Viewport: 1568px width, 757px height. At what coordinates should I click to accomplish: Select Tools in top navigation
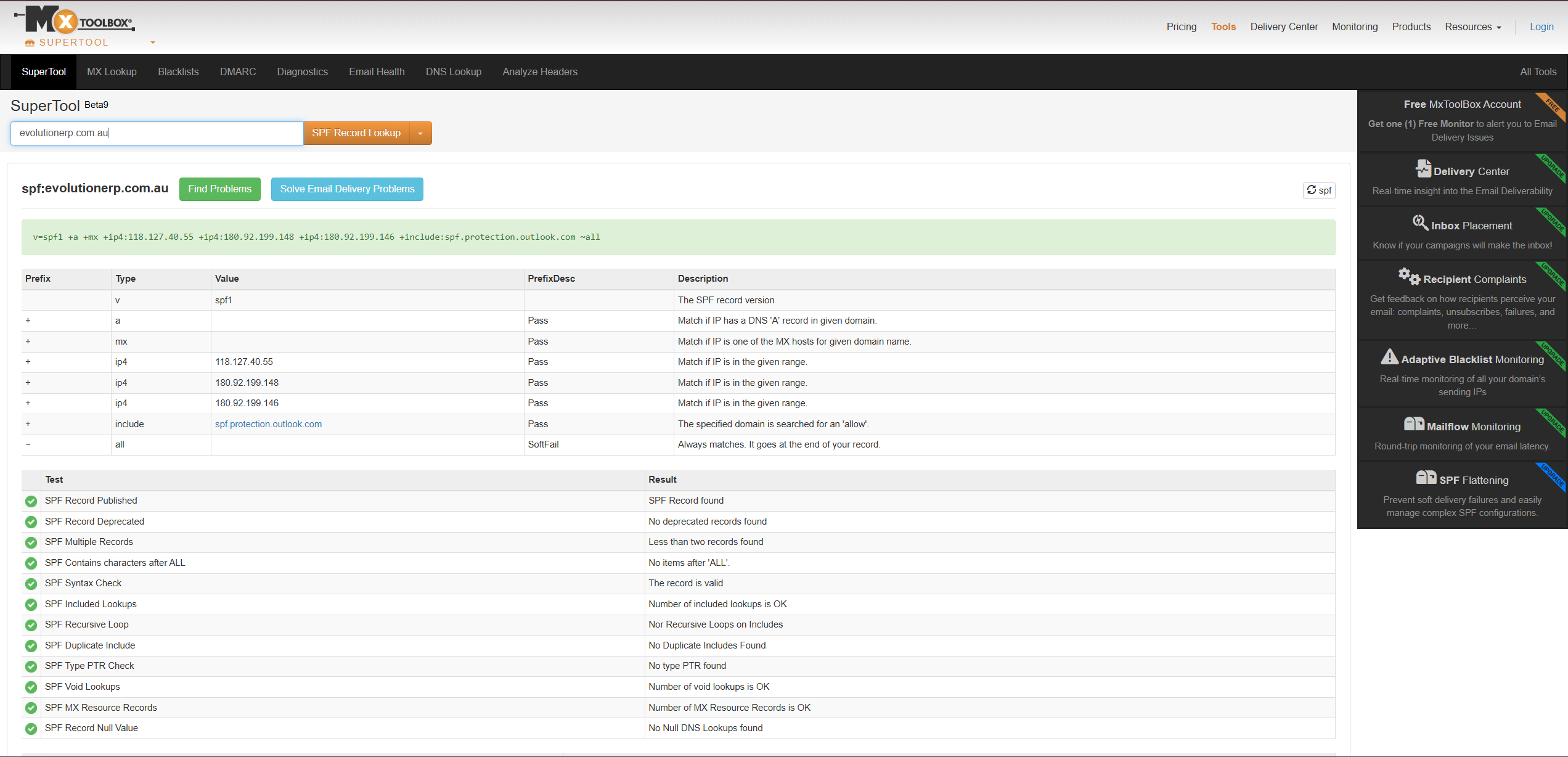pos(1223,27)
